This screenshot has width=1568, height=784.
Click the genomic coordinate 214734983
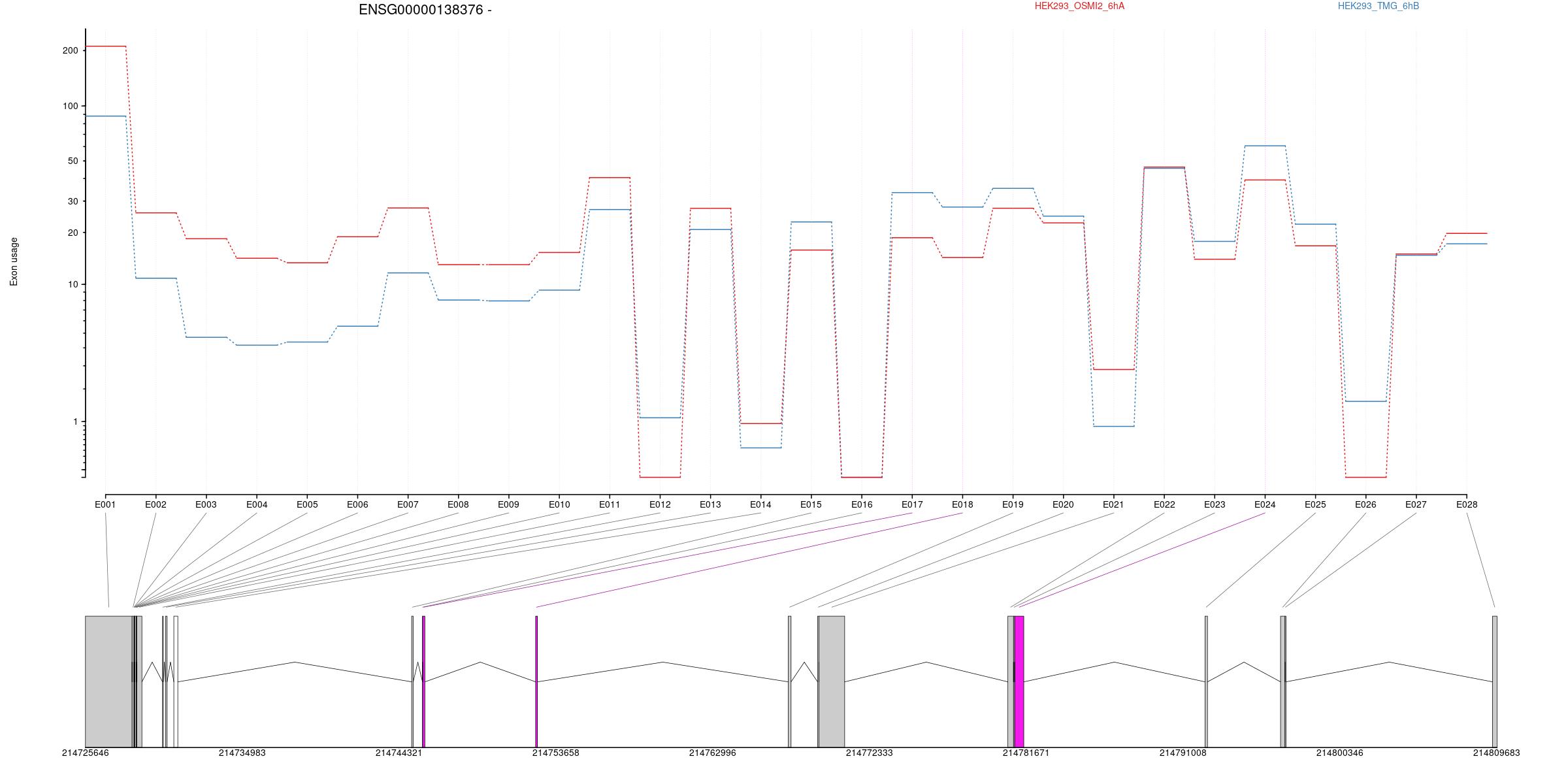242,753
